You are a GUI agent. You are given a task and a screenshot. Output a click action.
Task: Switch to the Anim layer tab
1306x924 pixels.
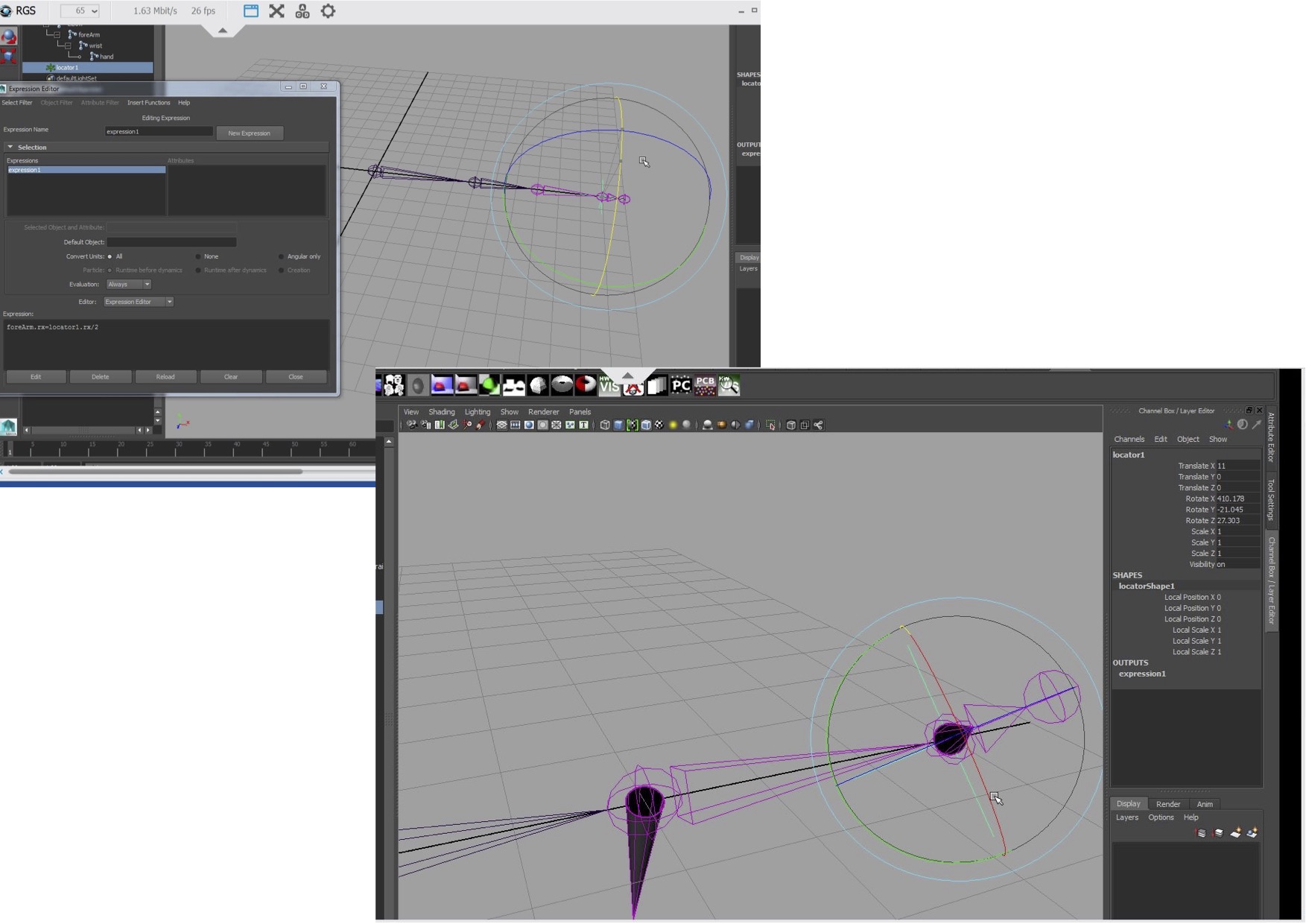(1204, 804)
